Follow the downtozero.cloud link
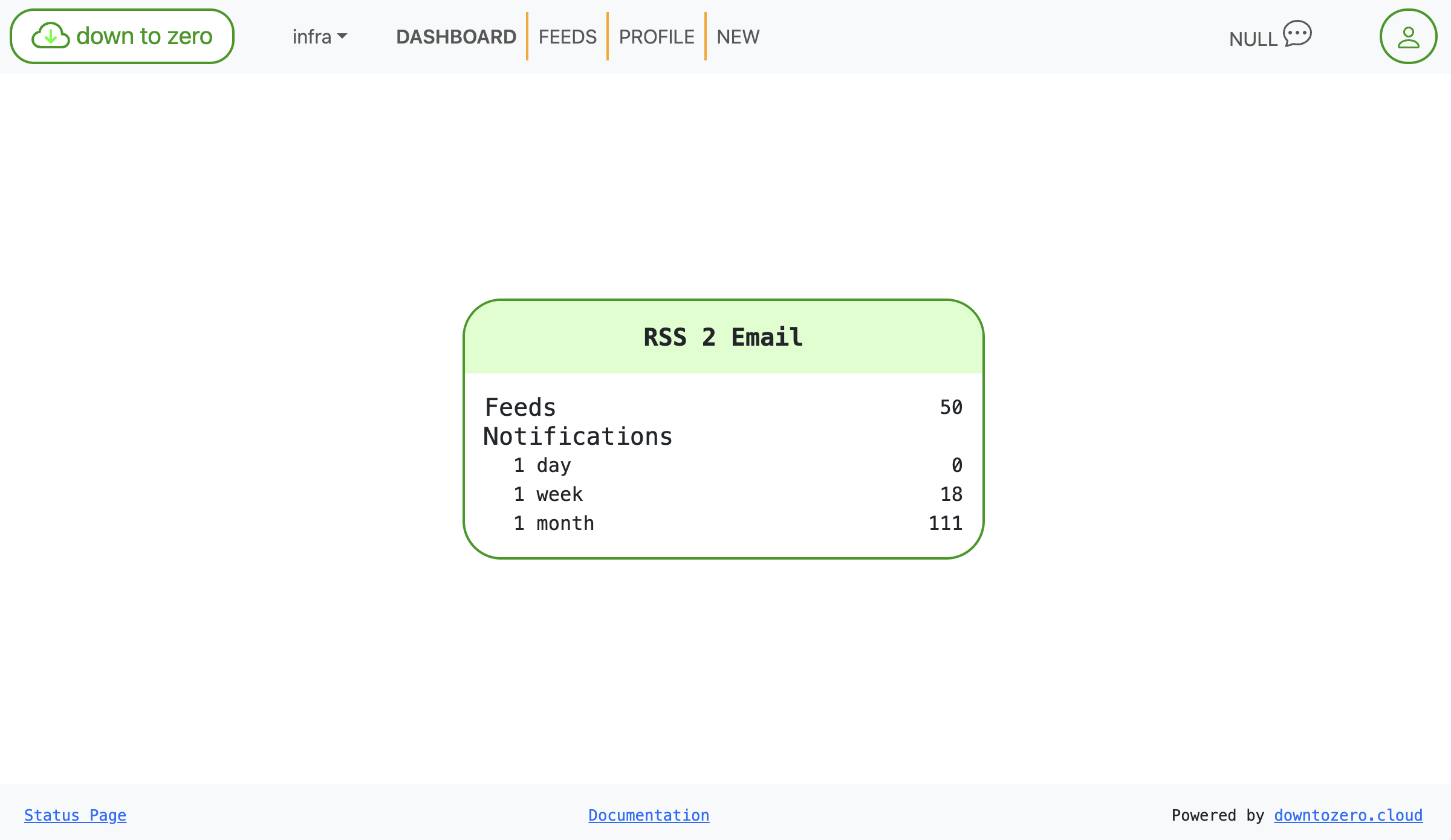1451x840 pixels. pyautogui.click(x=1348, y=815)
